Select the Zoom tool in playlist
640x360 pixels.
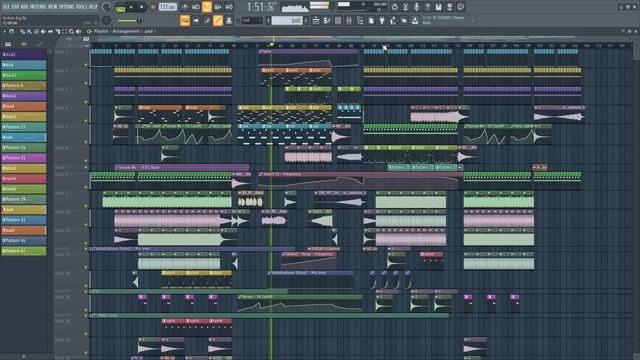click(71, 31)
